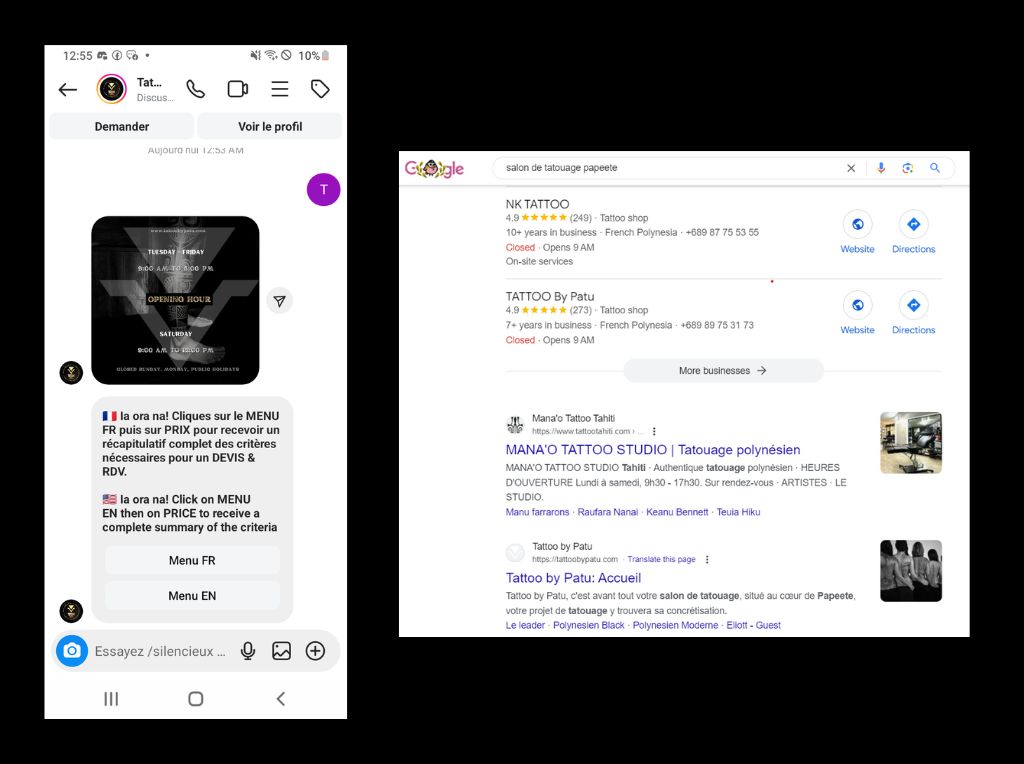
Task: Open the Manu farrarons sitelink
Action: pos(537,512)
